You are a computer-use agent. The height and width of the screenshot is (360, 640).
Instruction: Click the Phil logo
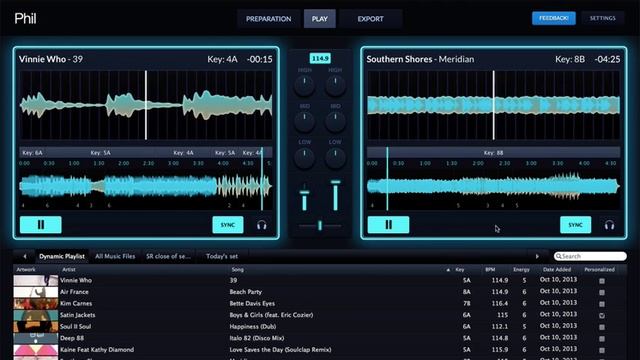pos(25,19)
